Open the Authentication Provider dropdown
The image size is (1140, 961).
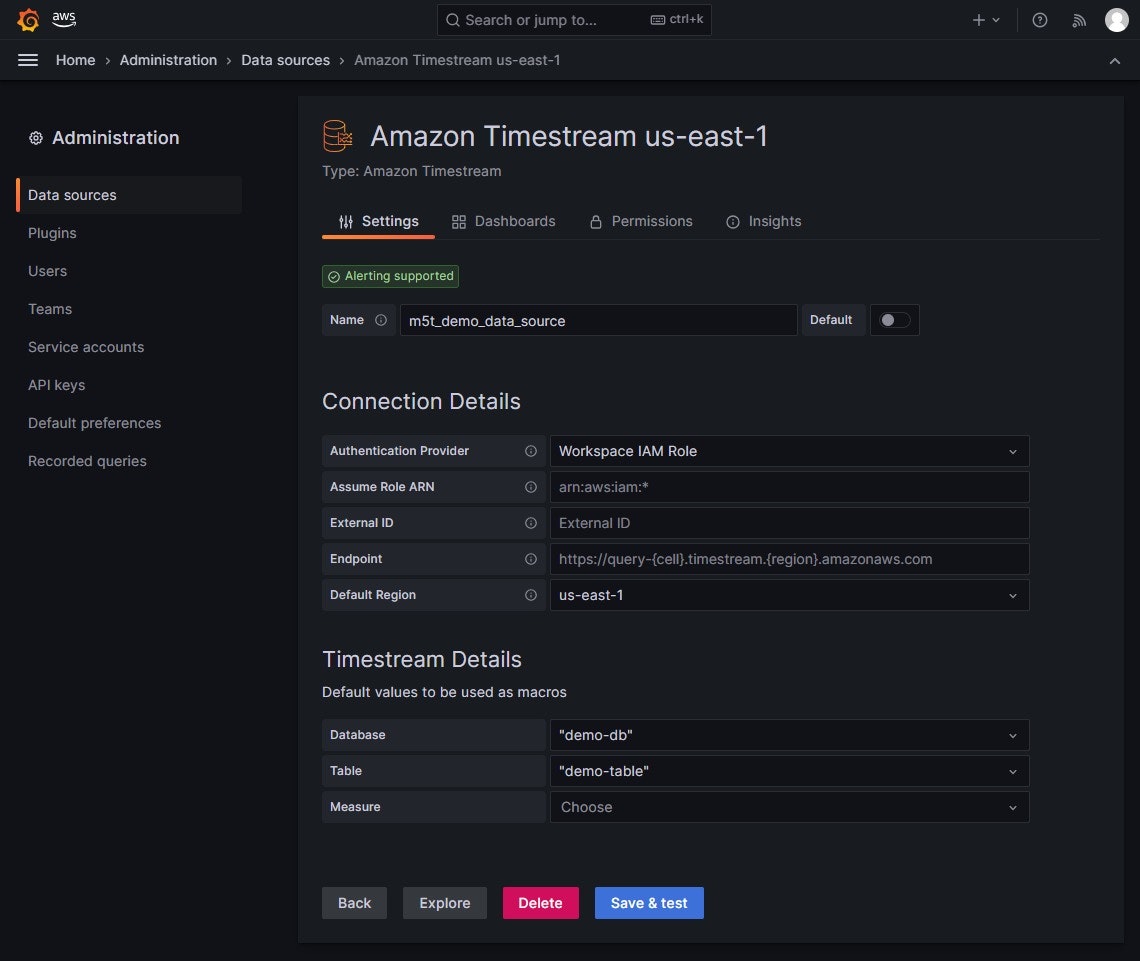[789, 451]
